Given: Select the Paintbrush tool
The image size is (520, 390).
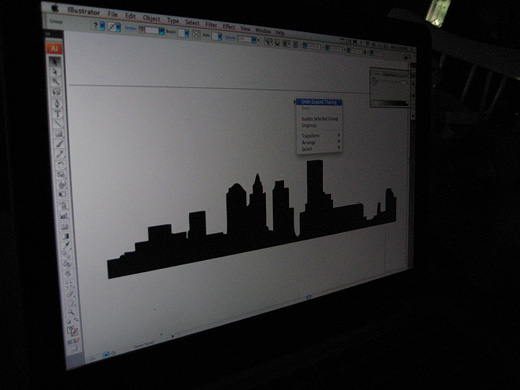Looking at the screenshot, I should point(60,144).
